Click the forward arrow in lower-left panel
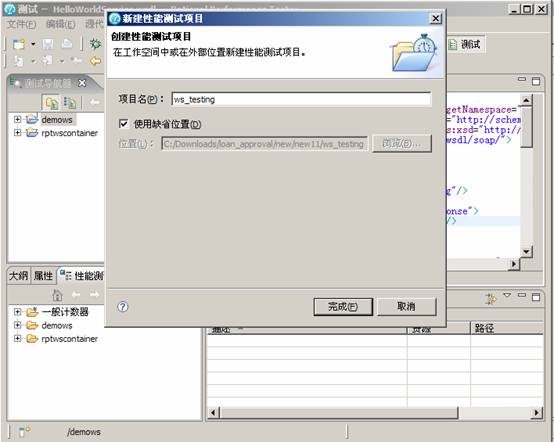The image size is (554, 442). (94, 294)
